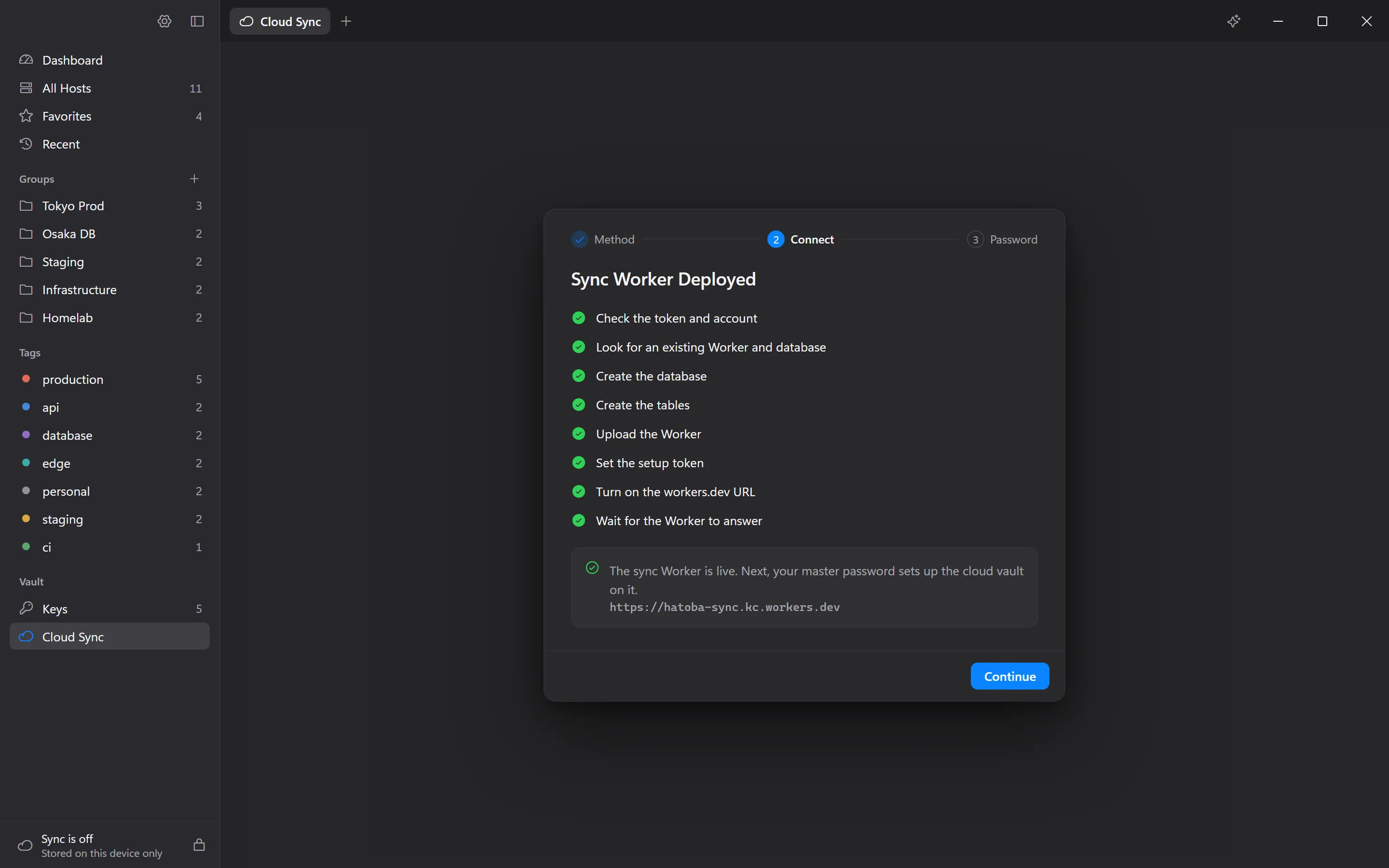Click 'Wait for the Worker to answer'
Screen dimensions: 1389x868
tap(667, 521)
